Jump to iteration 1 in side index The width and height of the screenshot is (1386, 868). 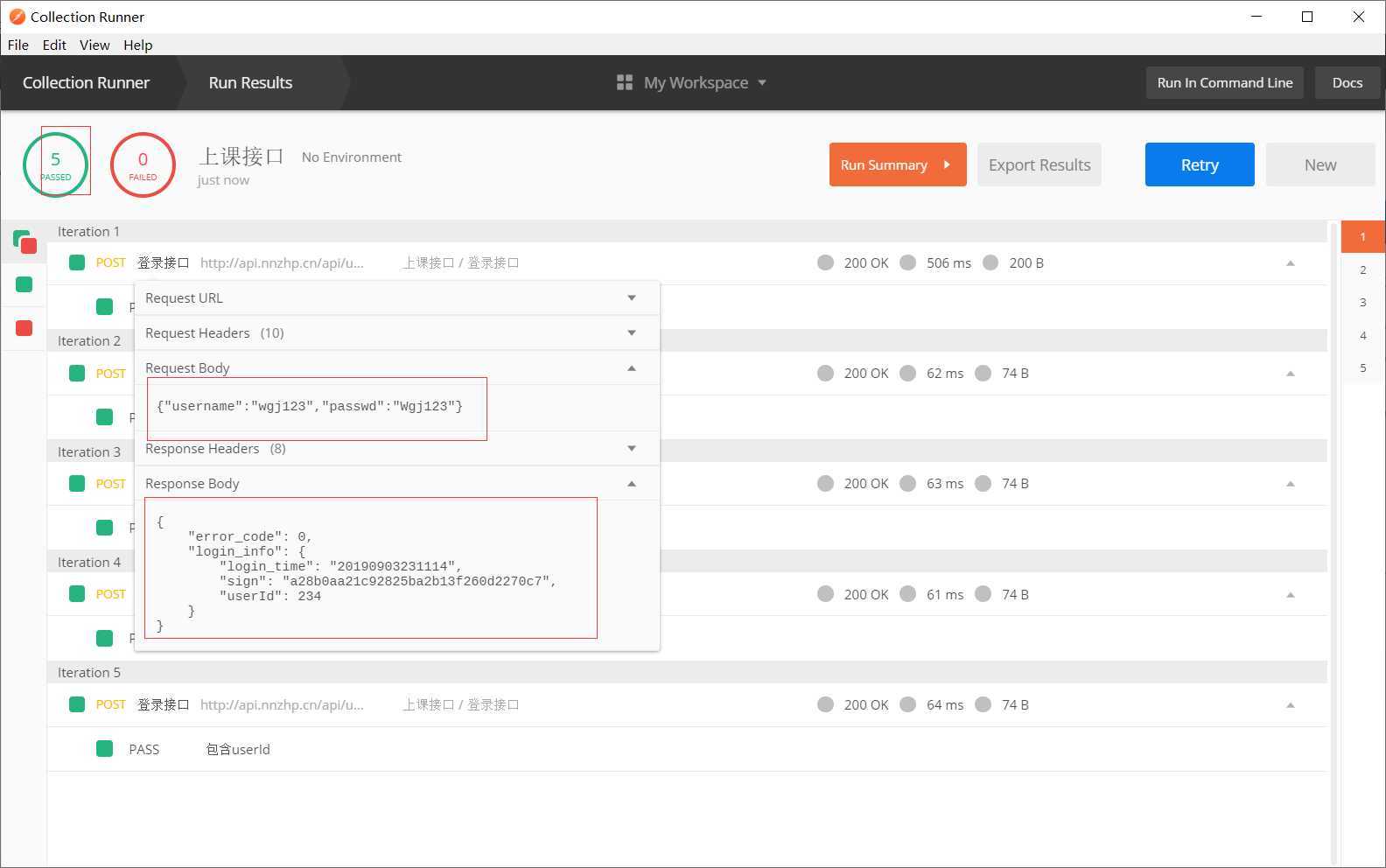tap(1362, 236)
